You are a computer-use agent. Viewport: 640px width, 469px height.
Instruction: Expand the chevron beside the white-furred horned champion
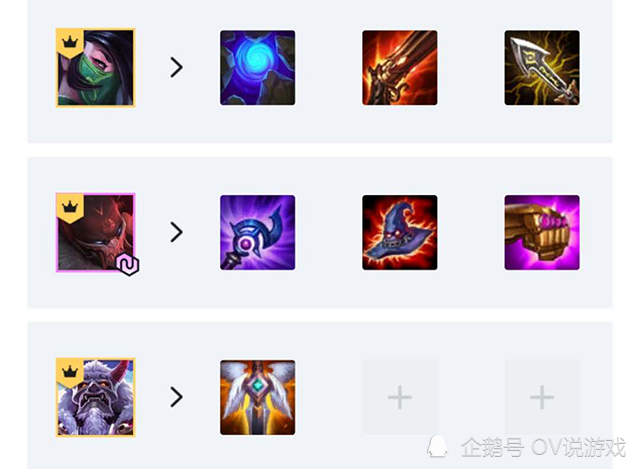[176, 397]
